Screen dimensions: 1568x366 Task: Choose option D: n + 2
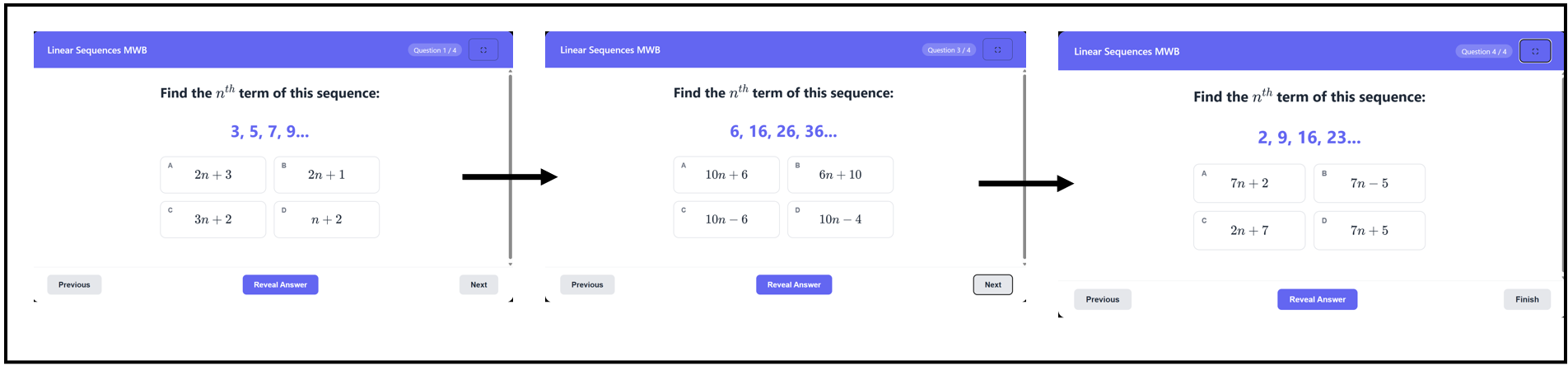pos(327,219)
